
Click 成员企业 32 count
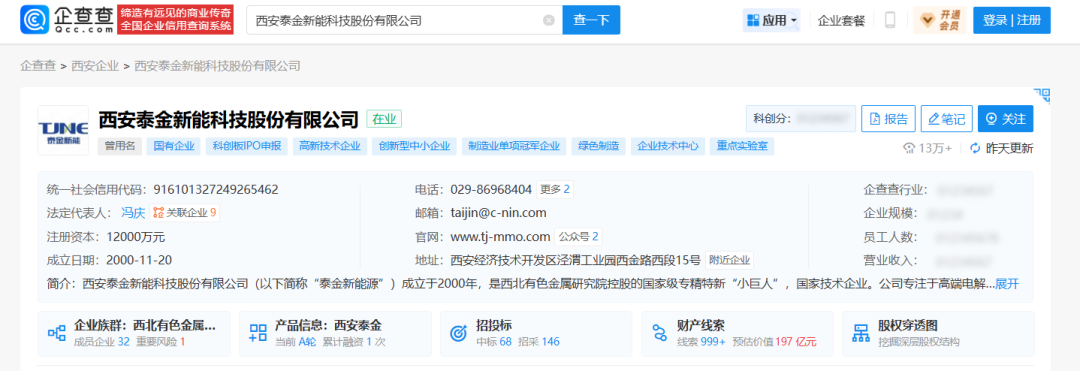[x=101, y=341]
